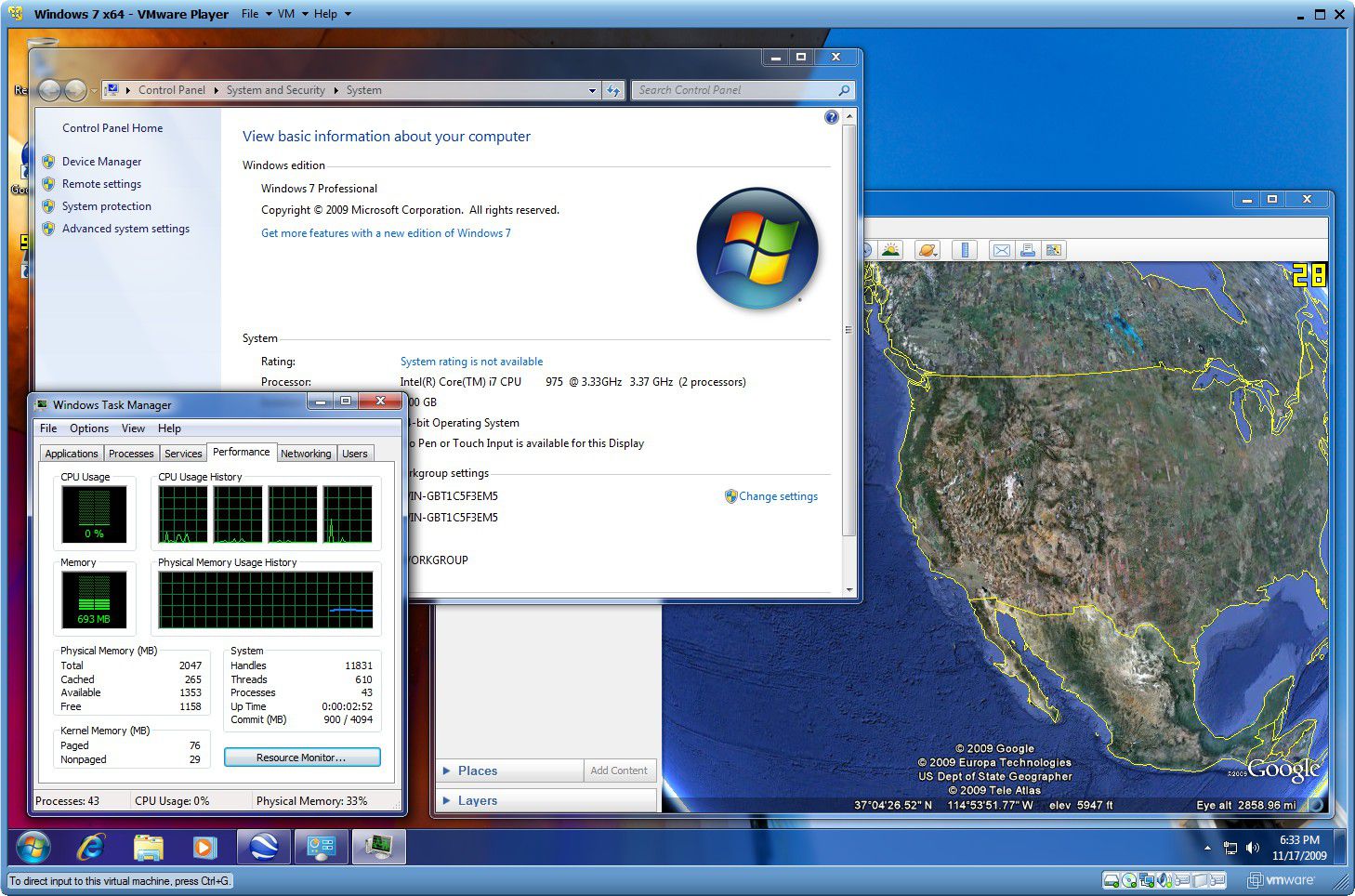
Task: Go back in Control Panel window
Action: 50,90
